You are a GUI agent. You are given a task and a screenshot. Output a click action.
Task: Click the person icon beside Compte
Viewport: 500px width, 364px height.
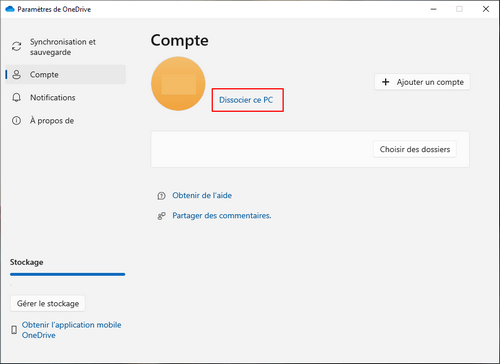pos(17,74)
